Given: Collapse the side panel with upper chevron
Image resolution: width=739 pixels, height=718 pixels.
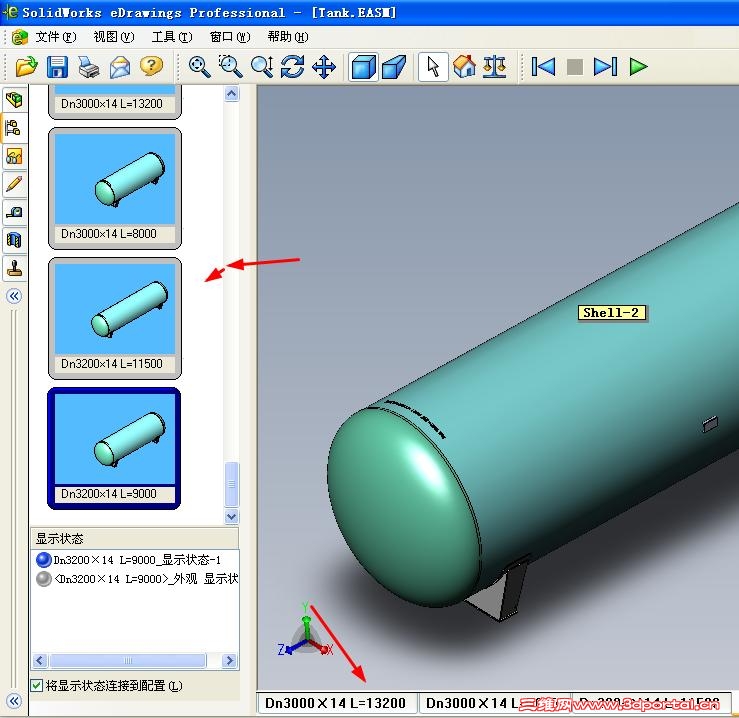Looking at the screenshot, I should click(x=14, y=296).
